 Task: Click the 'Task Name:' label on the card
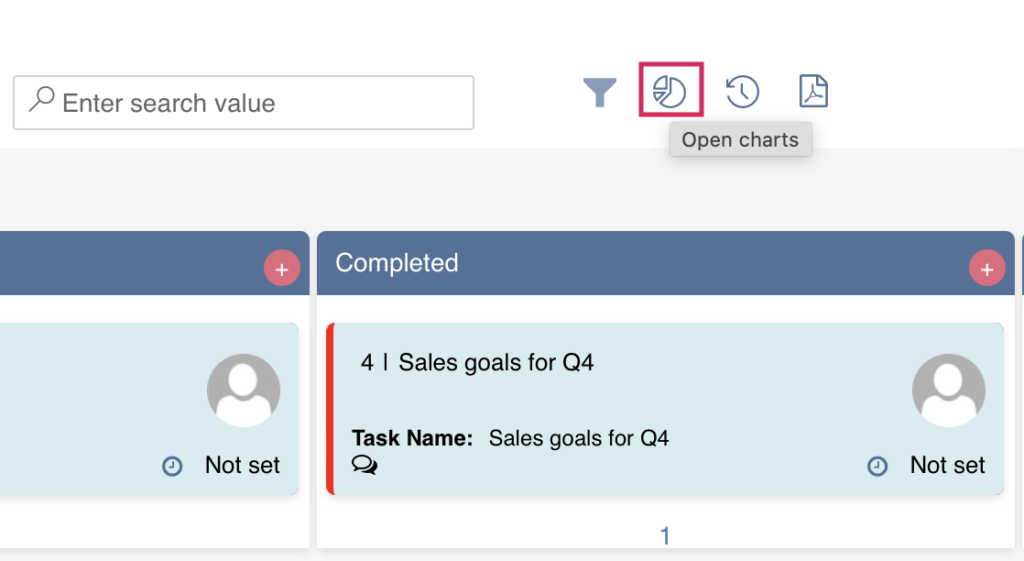coord(412,438)
